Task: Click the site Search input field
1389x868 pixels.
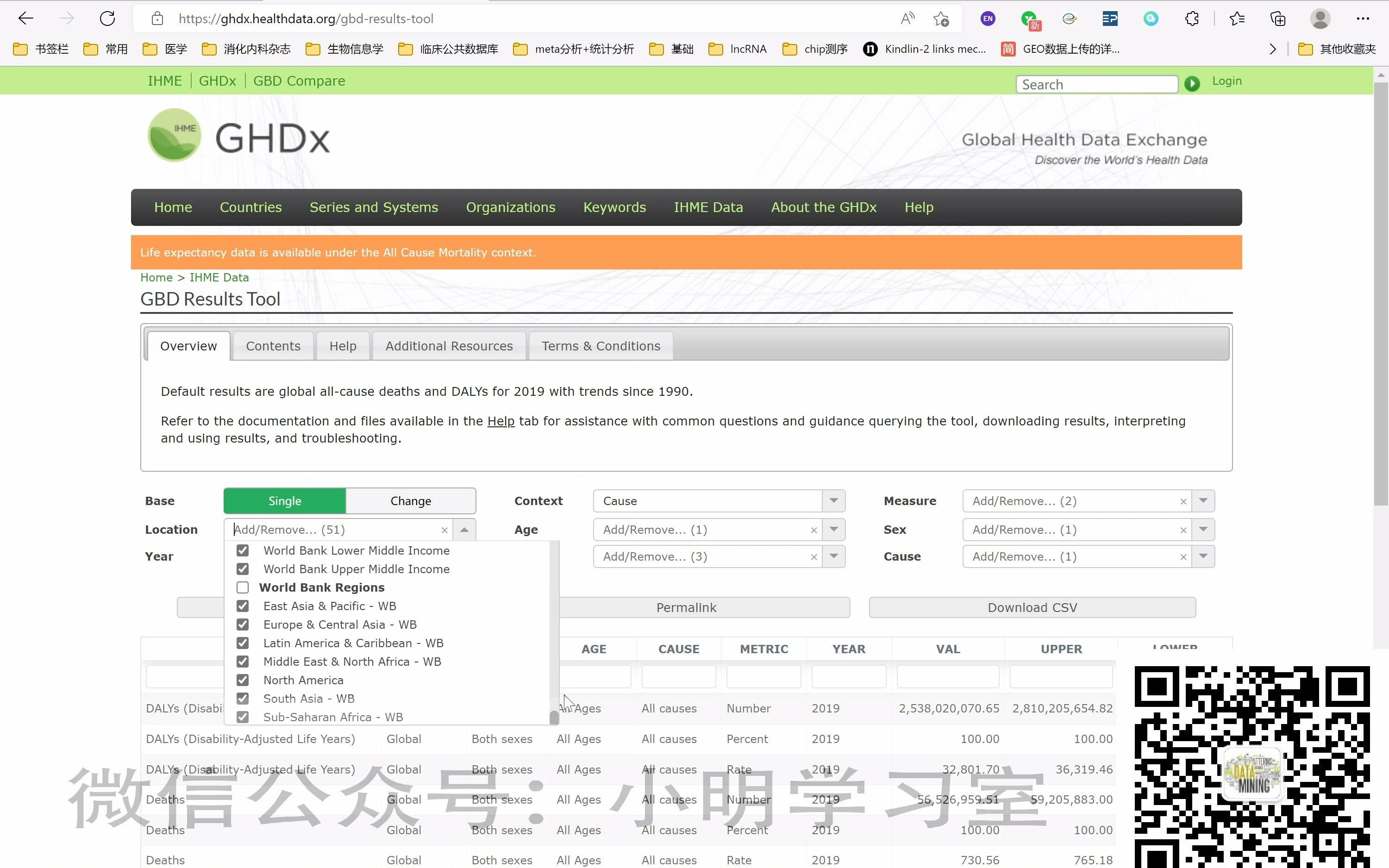Action: [1096, 84]
